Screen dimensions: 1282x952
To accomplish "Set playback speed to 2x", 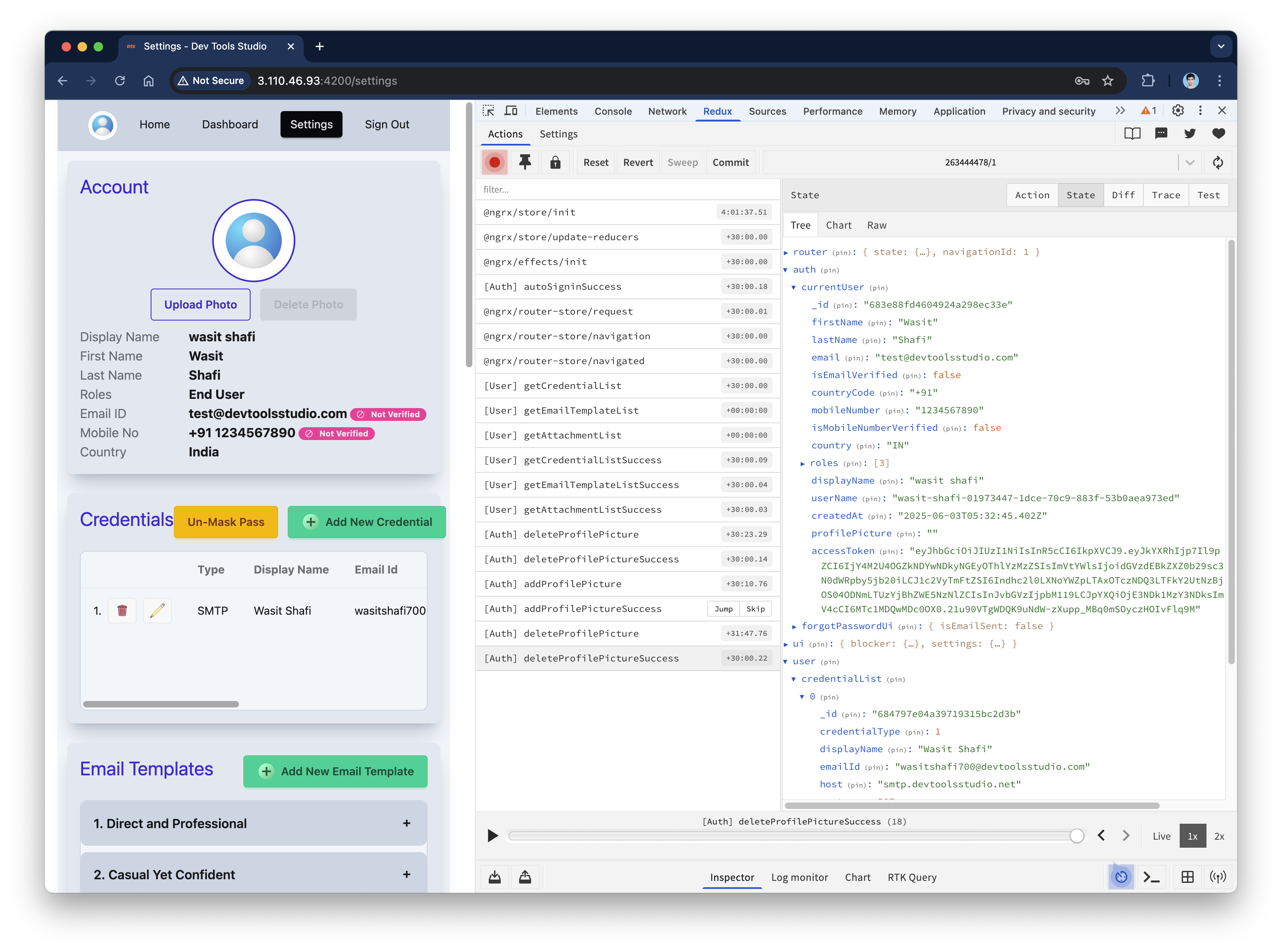I will (1218, 836).
